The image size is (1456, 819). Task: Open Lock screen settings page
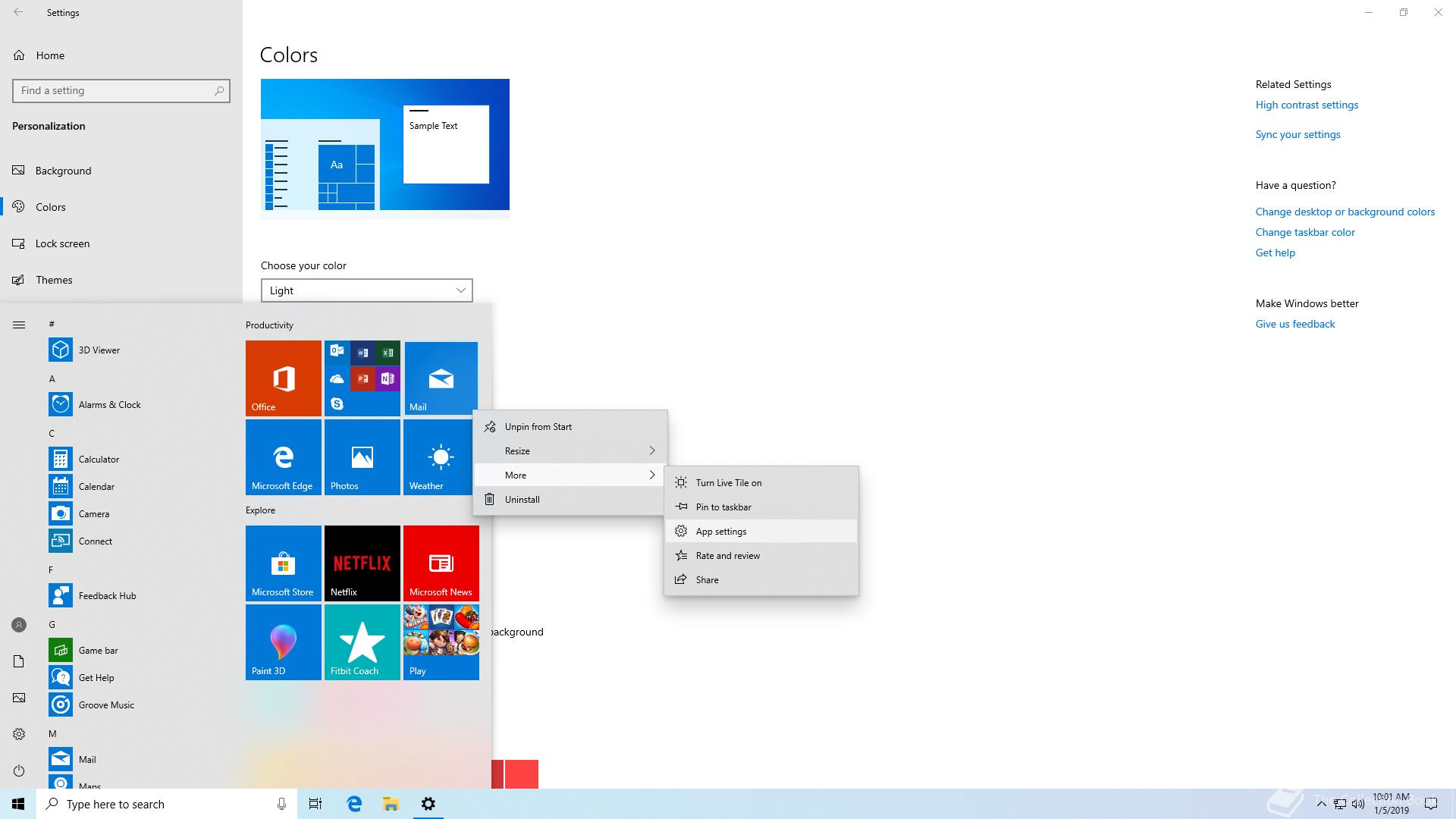click(121, 243)
